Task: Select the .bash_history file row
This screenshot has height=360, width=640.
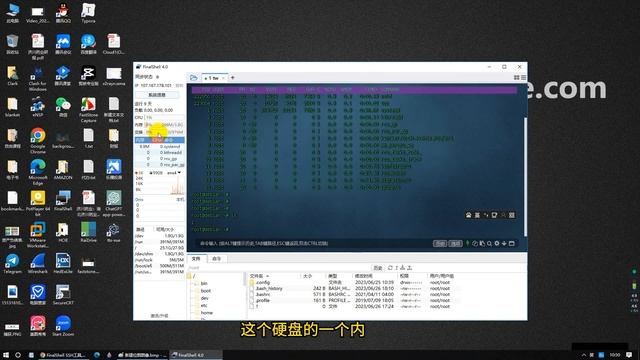Action: 351,288
